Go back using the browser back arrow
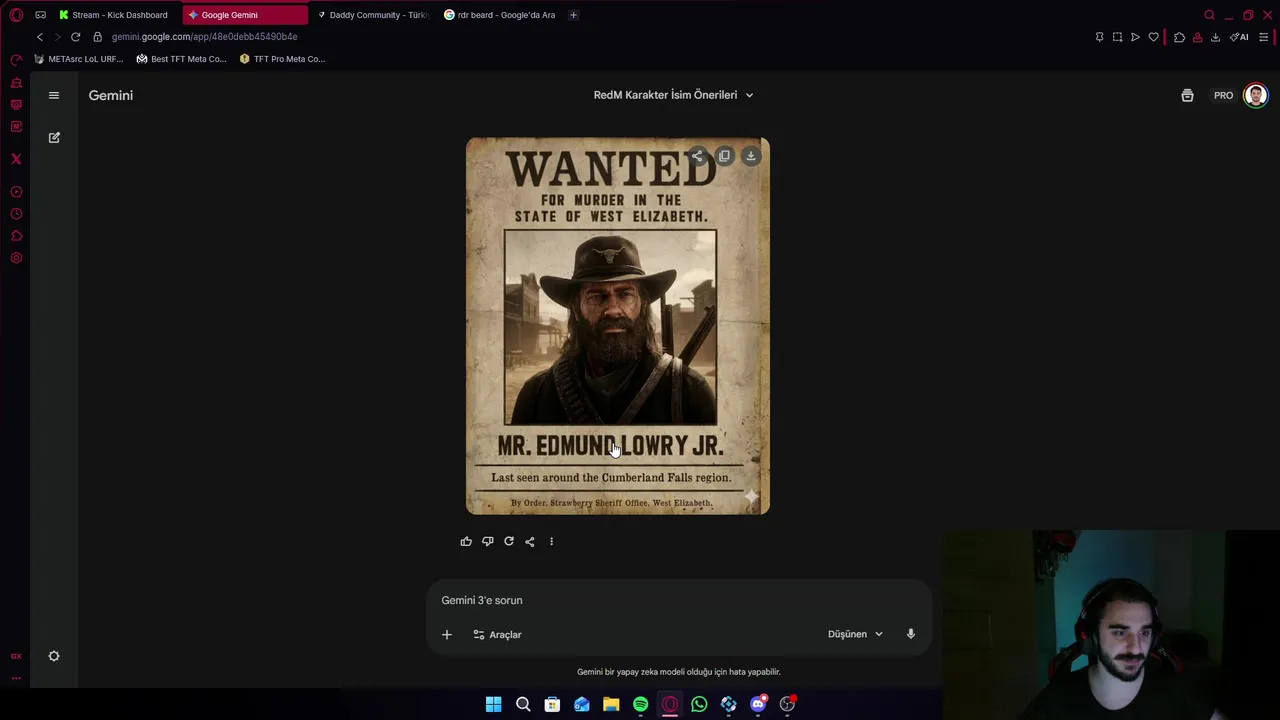1280x720 pixels. tap(40, 37)
